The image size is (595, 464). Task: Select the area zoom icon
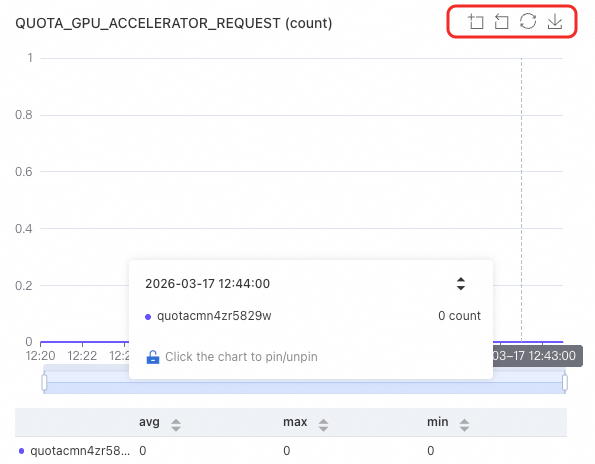point(475,22)
